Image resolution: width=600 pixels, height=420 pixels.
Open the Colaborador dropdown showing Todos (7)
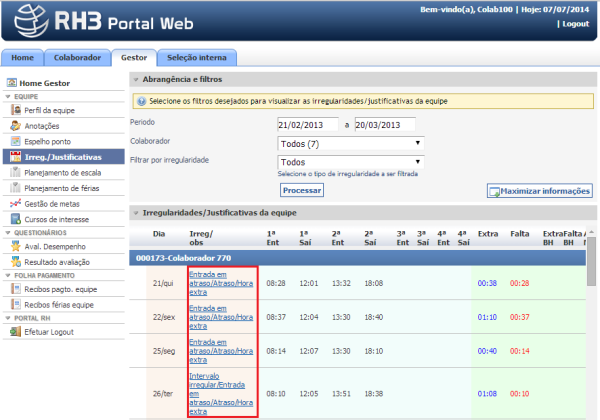351,143
